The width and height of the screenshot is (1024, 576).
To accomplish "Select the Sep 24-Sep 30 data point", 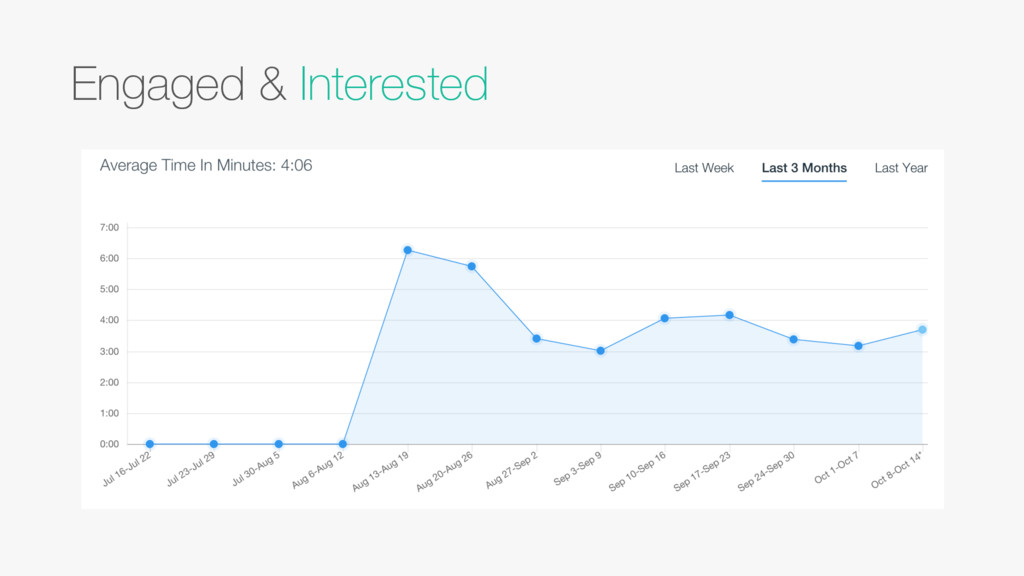I will click(x=794, y=339).
